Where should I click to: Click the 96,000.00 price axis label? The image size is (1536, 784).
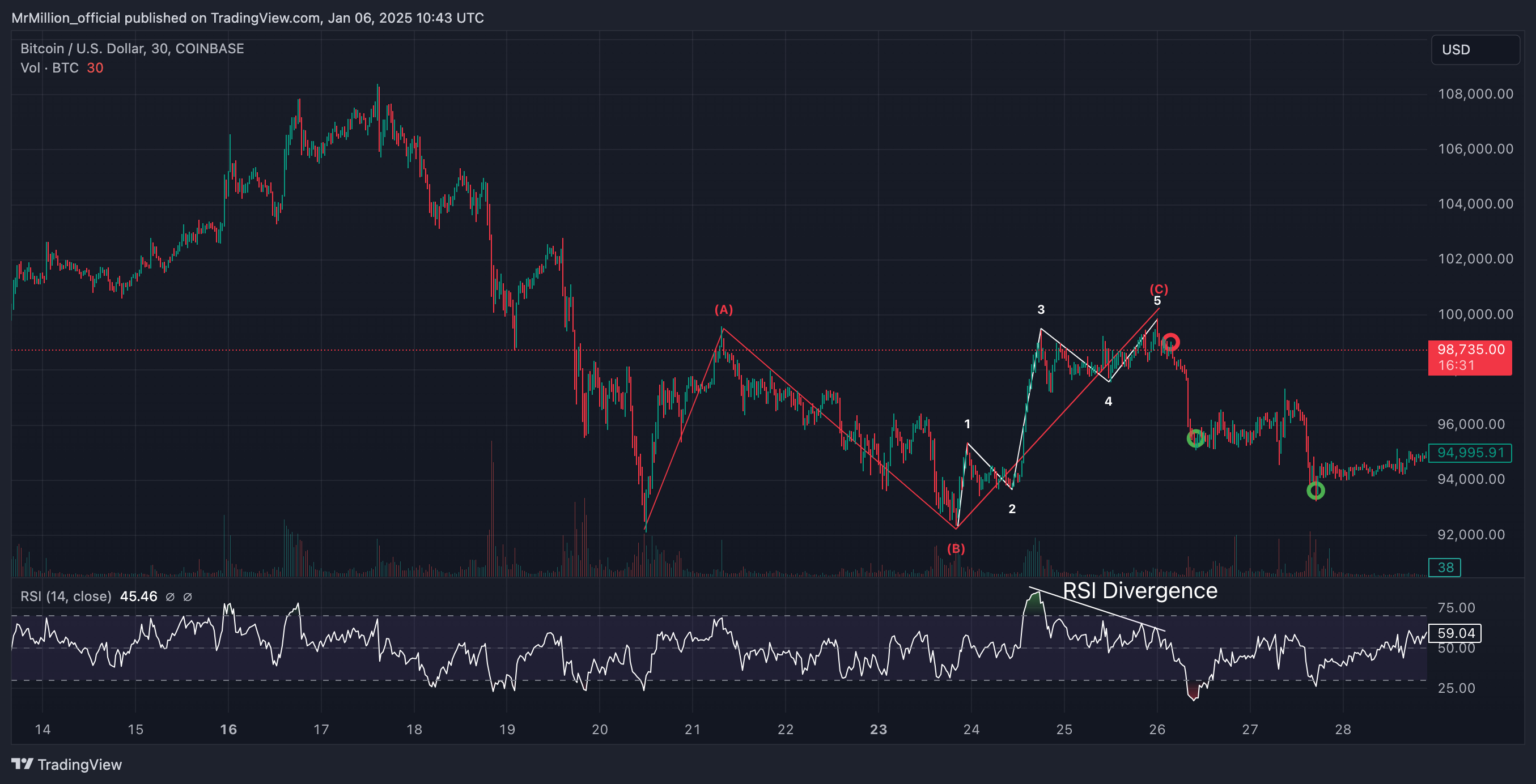tap(1471, 424)
